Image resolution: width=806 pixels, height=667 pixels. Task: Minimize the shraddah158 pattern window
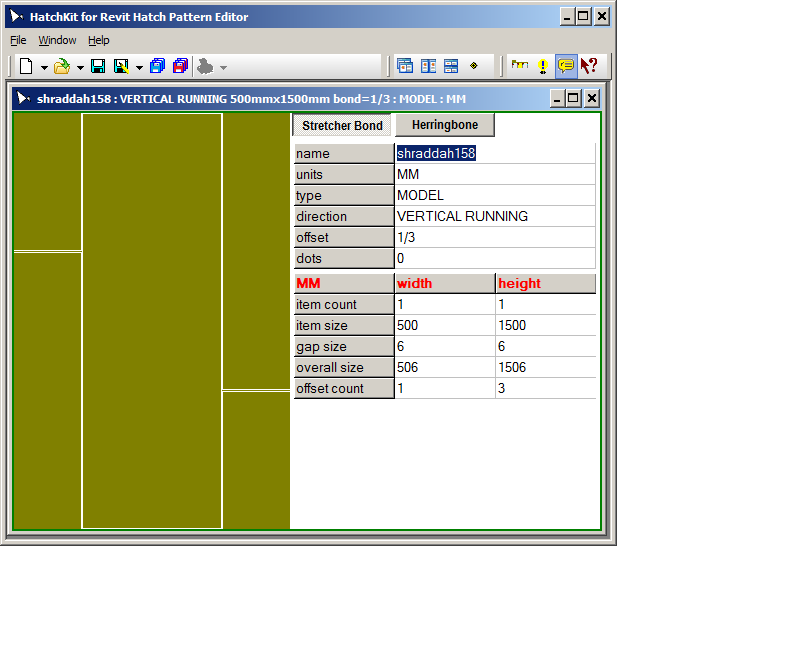(557, 98)
